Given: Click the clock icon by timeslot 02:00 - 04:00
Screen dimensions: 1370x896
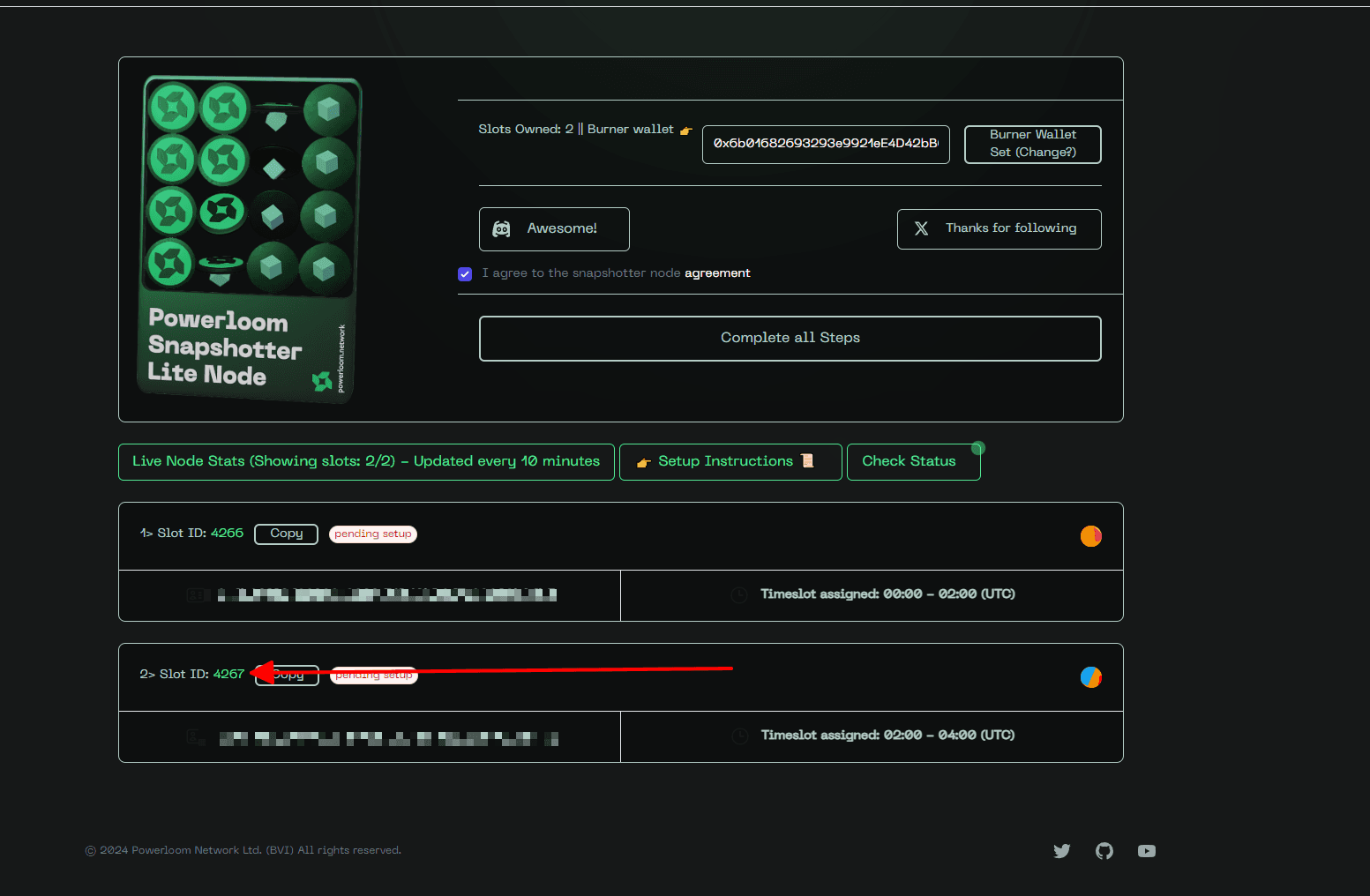Looking at the screenshot, I should tap(739, 736).
